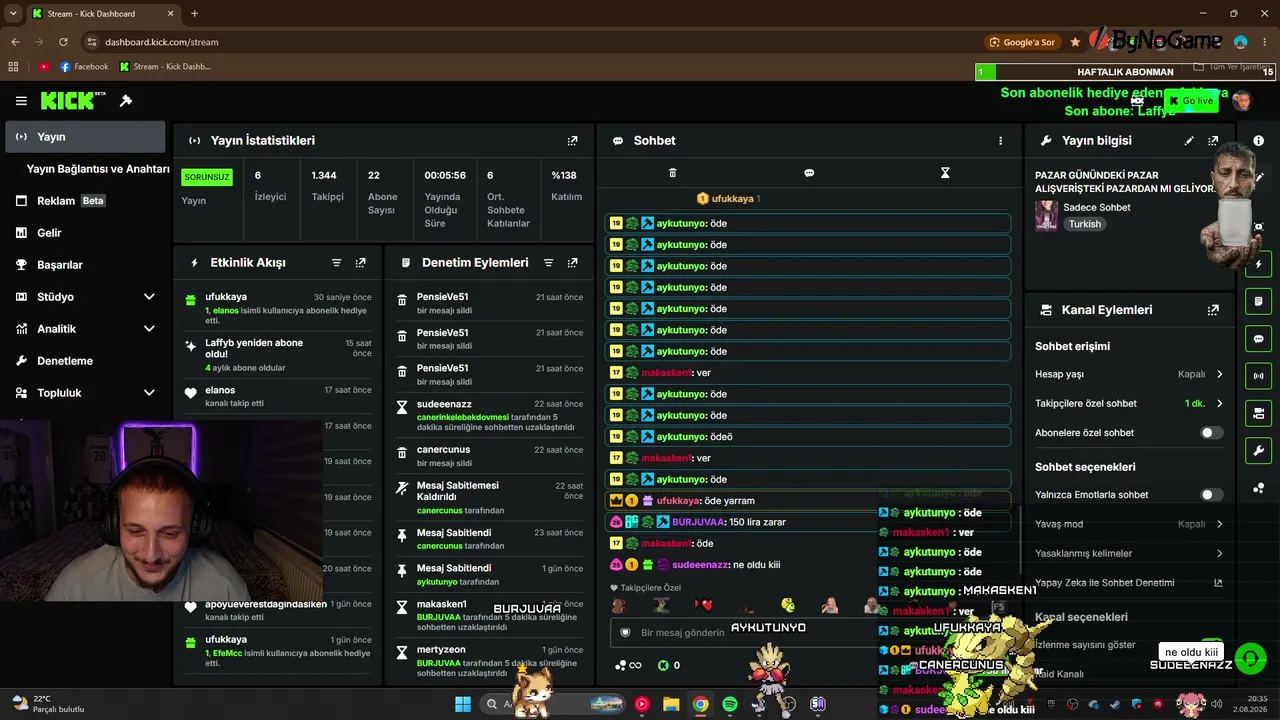Click the broadcast signal icon in right sidebar
Screen dimensions: 1280x720
(1258, 376)
